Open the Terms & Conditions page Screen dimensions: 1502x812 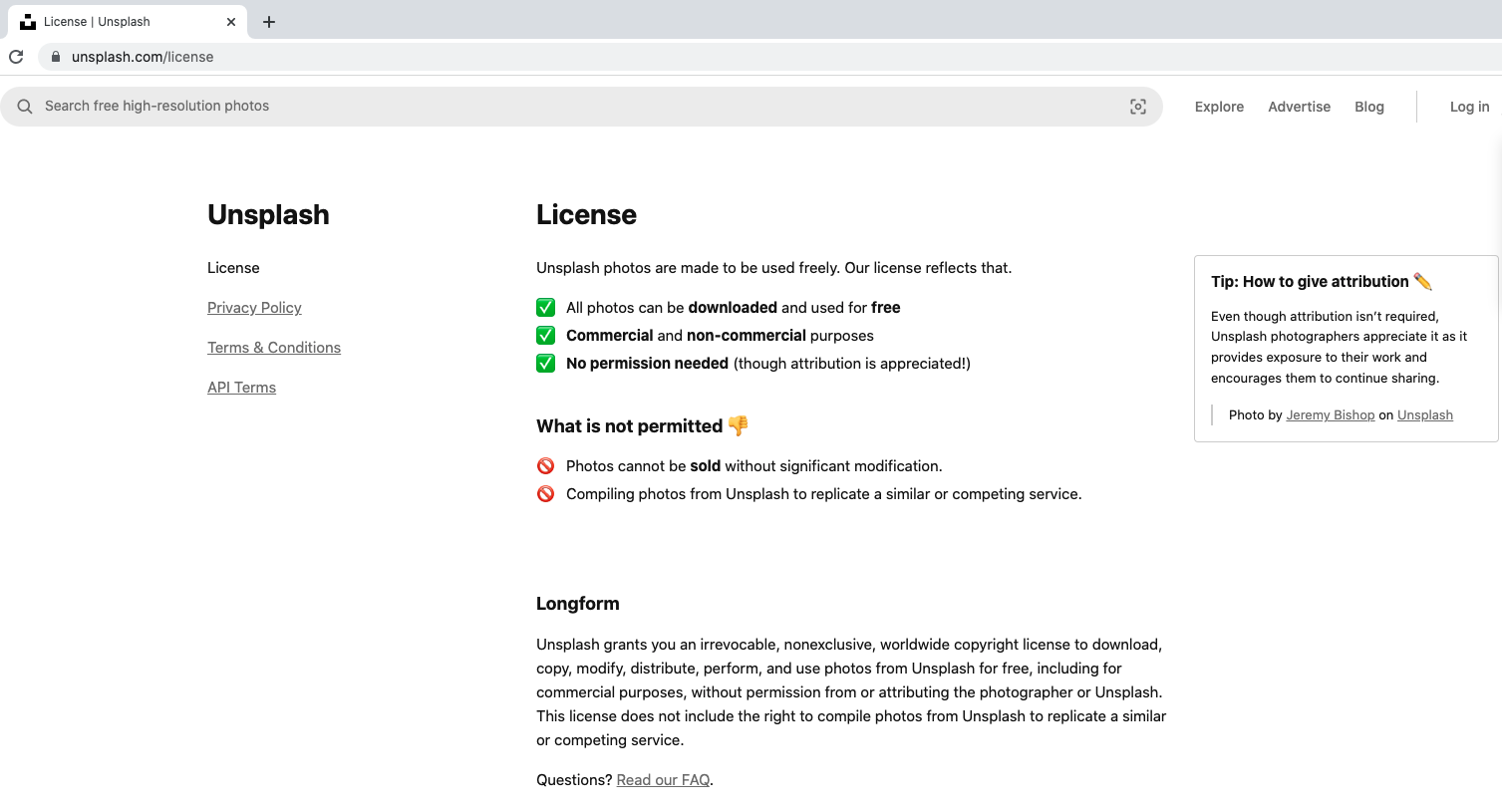click(274, 347)
